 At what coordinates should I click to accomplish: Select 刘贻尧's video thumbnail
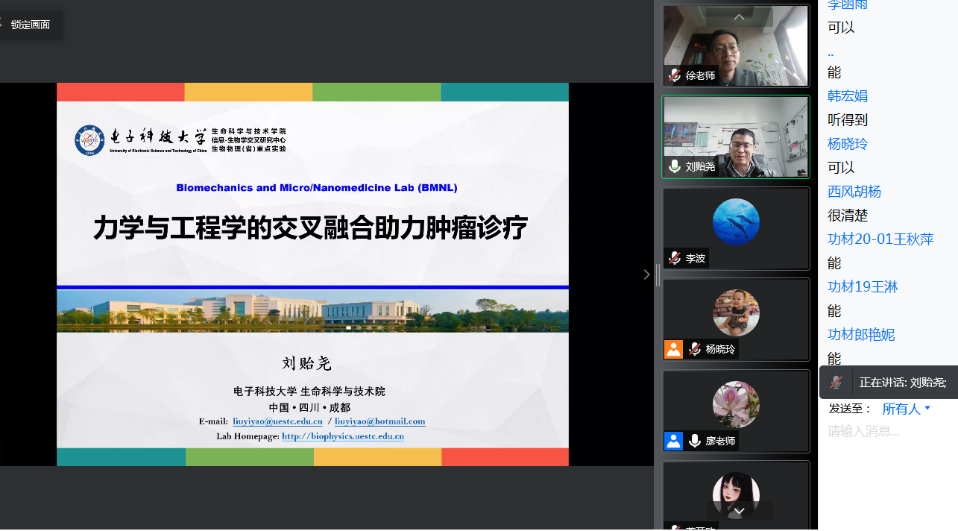735,136
